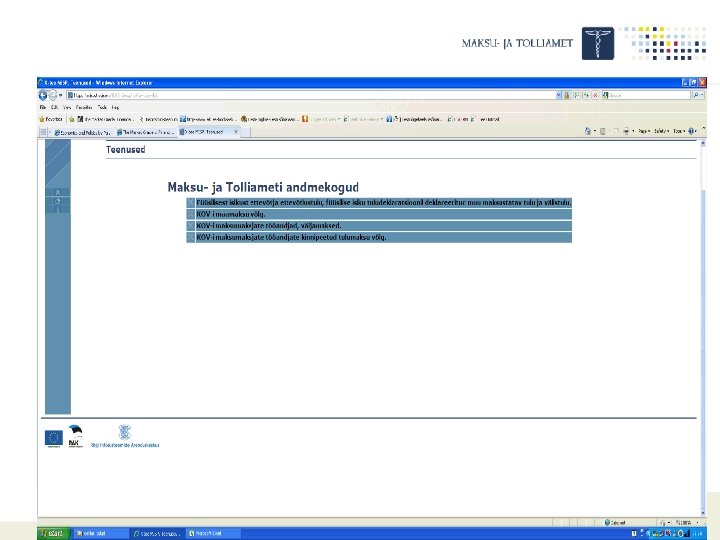Viewport: 720px width, 540px height.
Task: Click inside the browser search box
Action: click(x=649, y=95)
